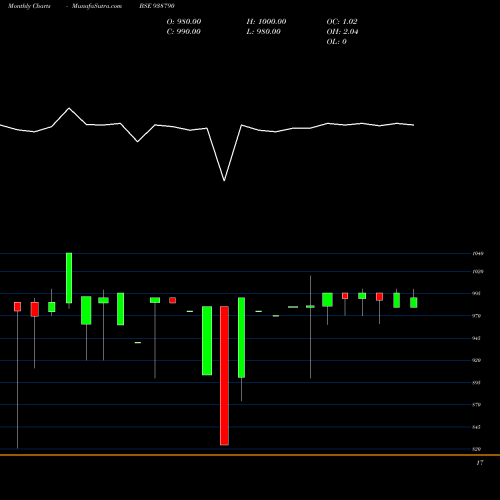The width and height of the screenshot is (500, 500).
Task: Click the 'OH: 2.04' value
Action: [x=342, y=32]
